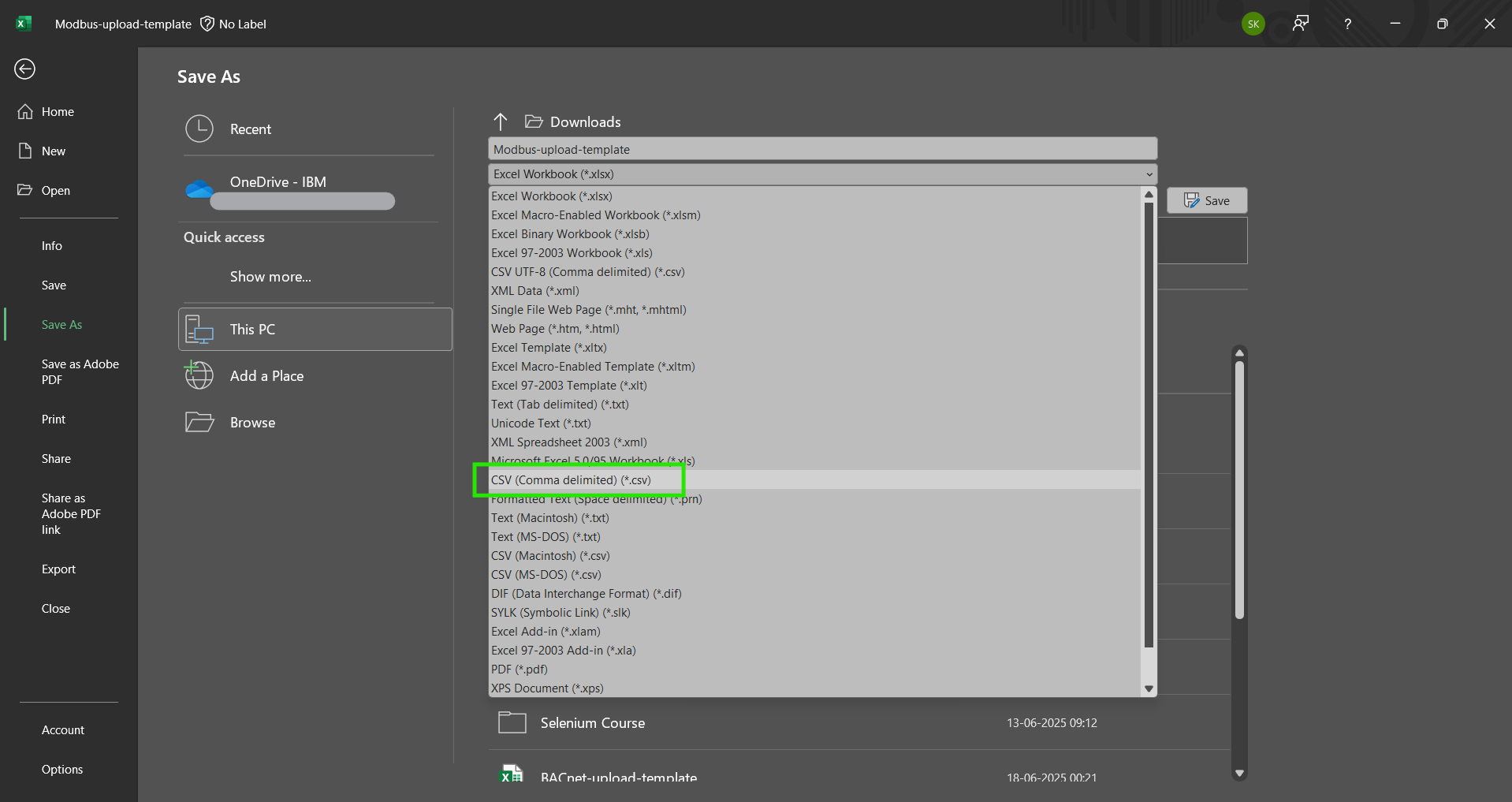
Task: Select CSV (Macintosh) (*.csv)
Action: [x=814, y=556]
